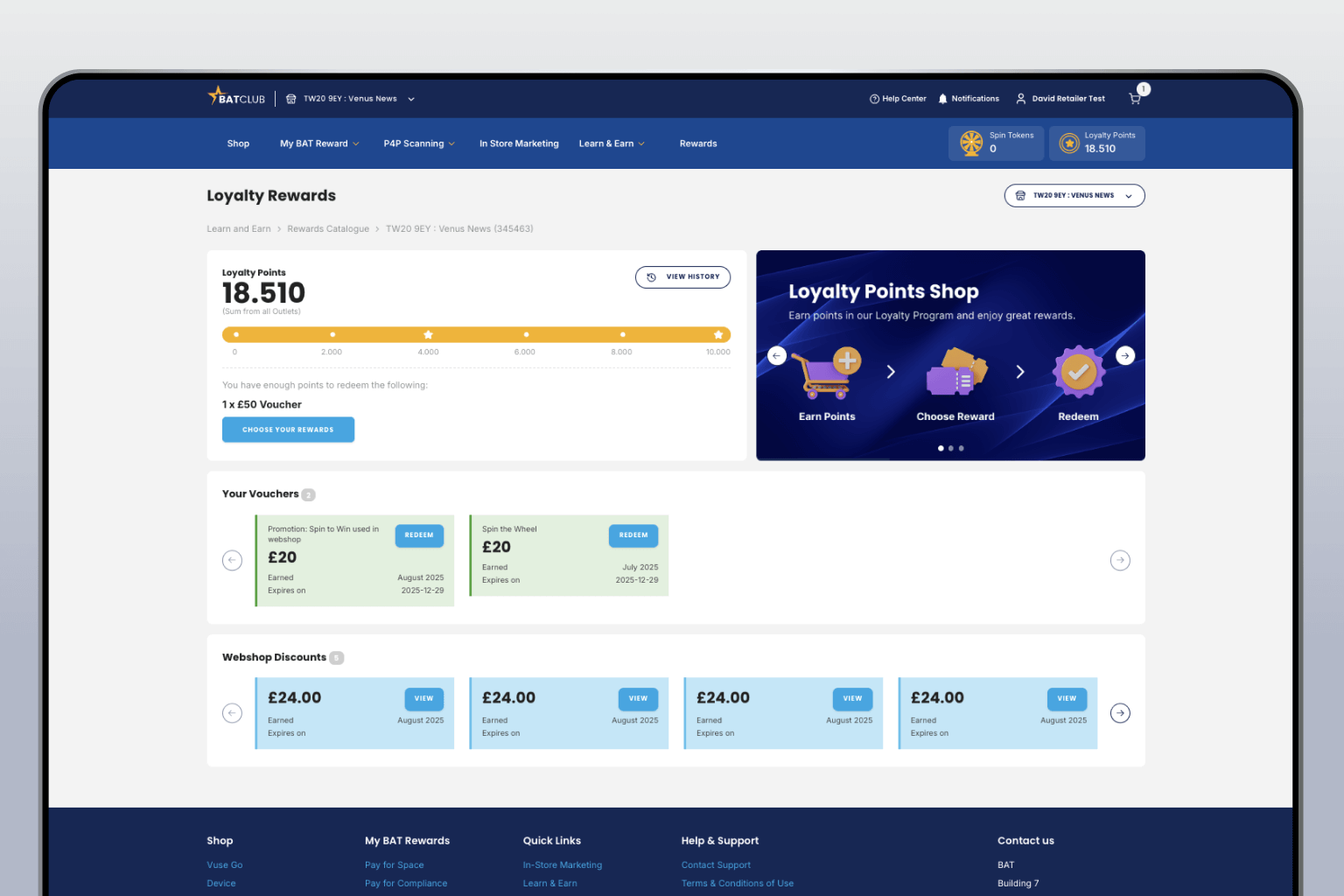Open the TW20 9EY : VENUS NEWS outlet selector
The width and height of the screenshot is (1344, 896).
tap(1074, 196)
